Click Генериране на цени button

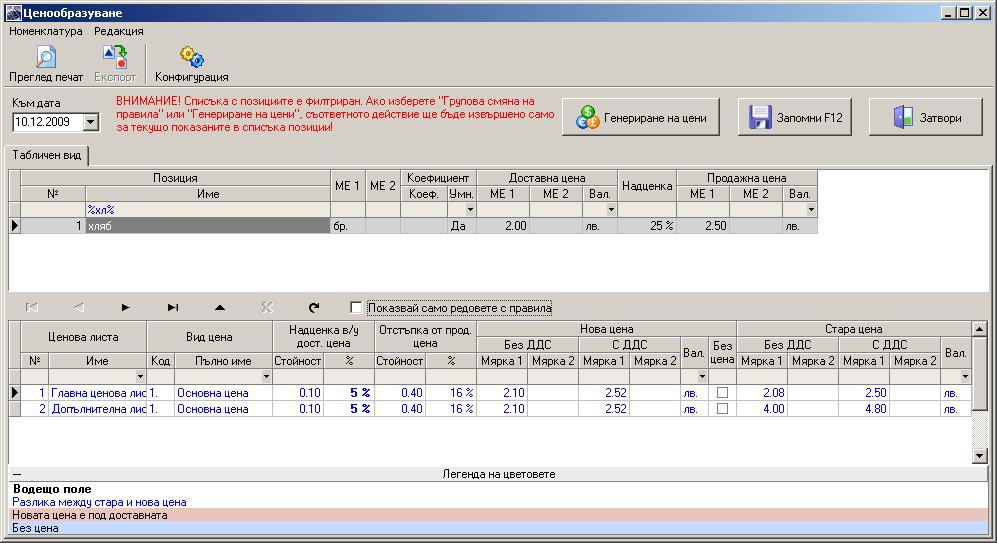point(640,117)
